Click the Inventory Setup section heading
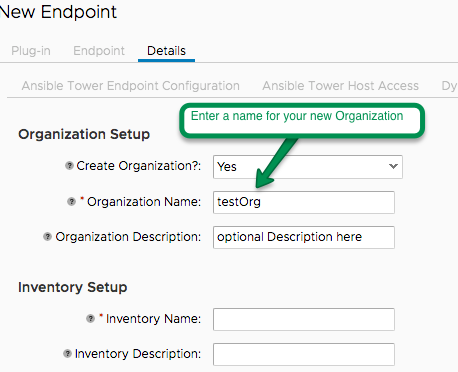The width and height of the screenshot is (458, 372). (x=73, y=287)
